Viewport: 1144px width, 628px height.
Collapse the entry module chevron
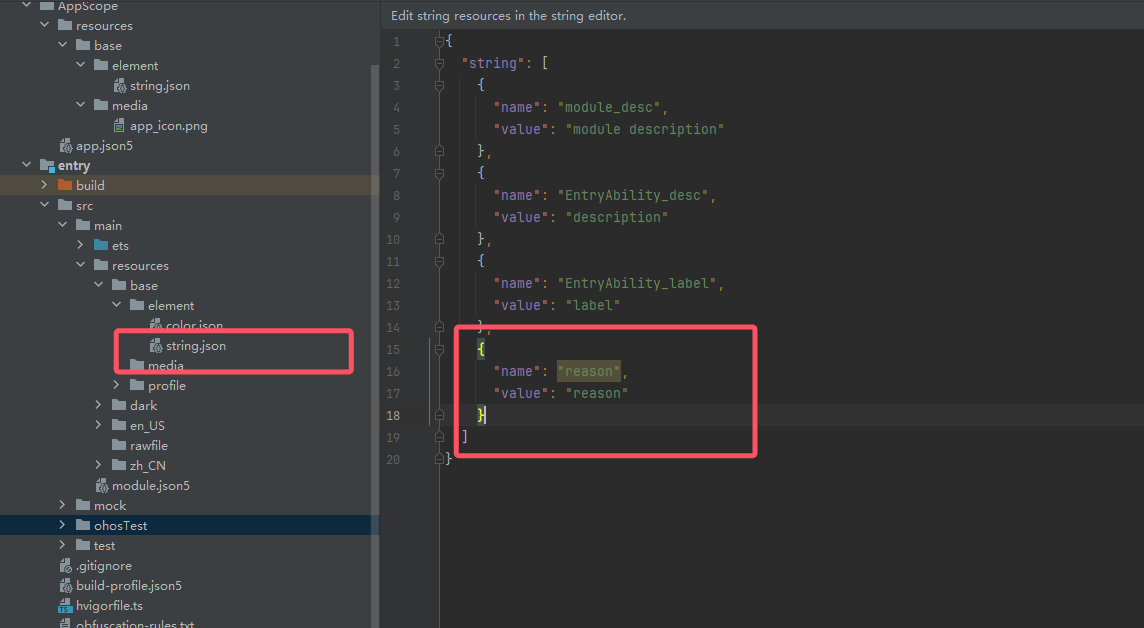point(27,165)
